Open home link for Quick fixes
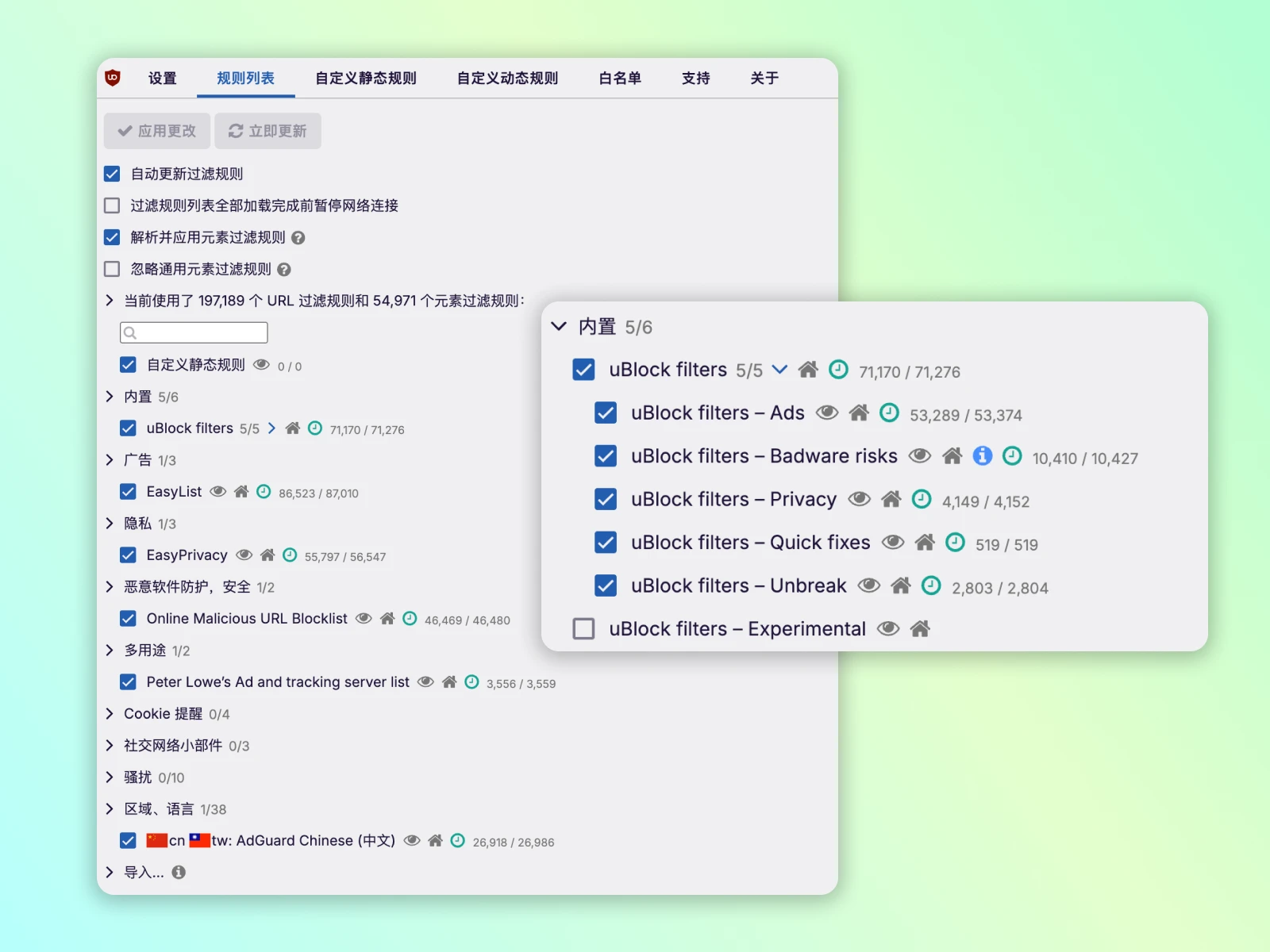The height and width of the screenshot is (952, 1270). 925,542
